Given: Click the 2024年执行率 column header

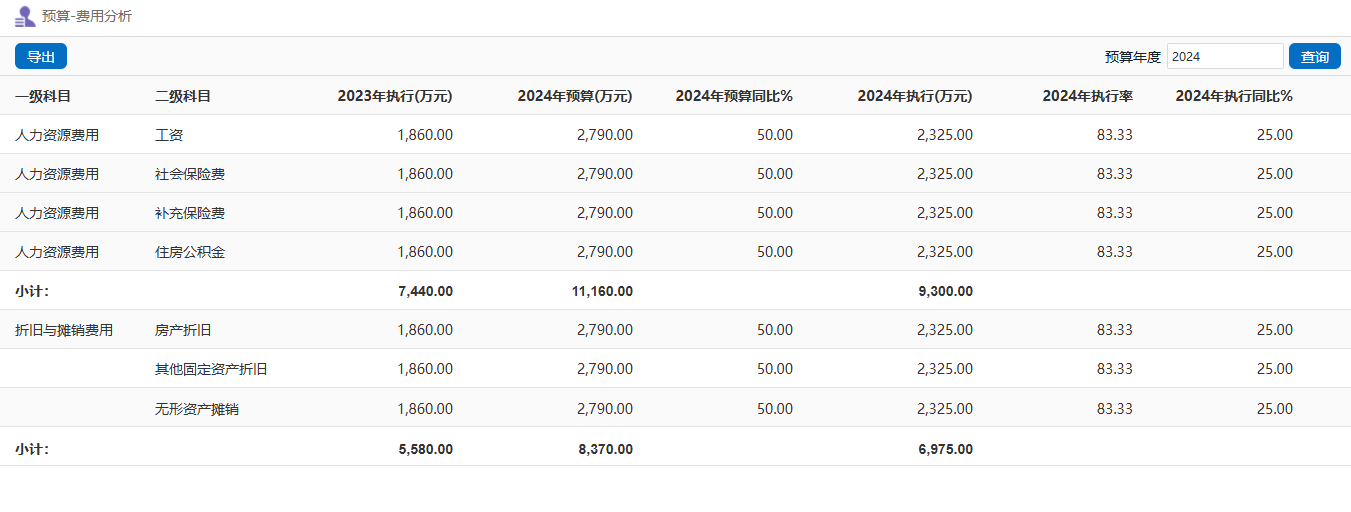Looking at the screenshot, I should click(x=1087, y=97).
